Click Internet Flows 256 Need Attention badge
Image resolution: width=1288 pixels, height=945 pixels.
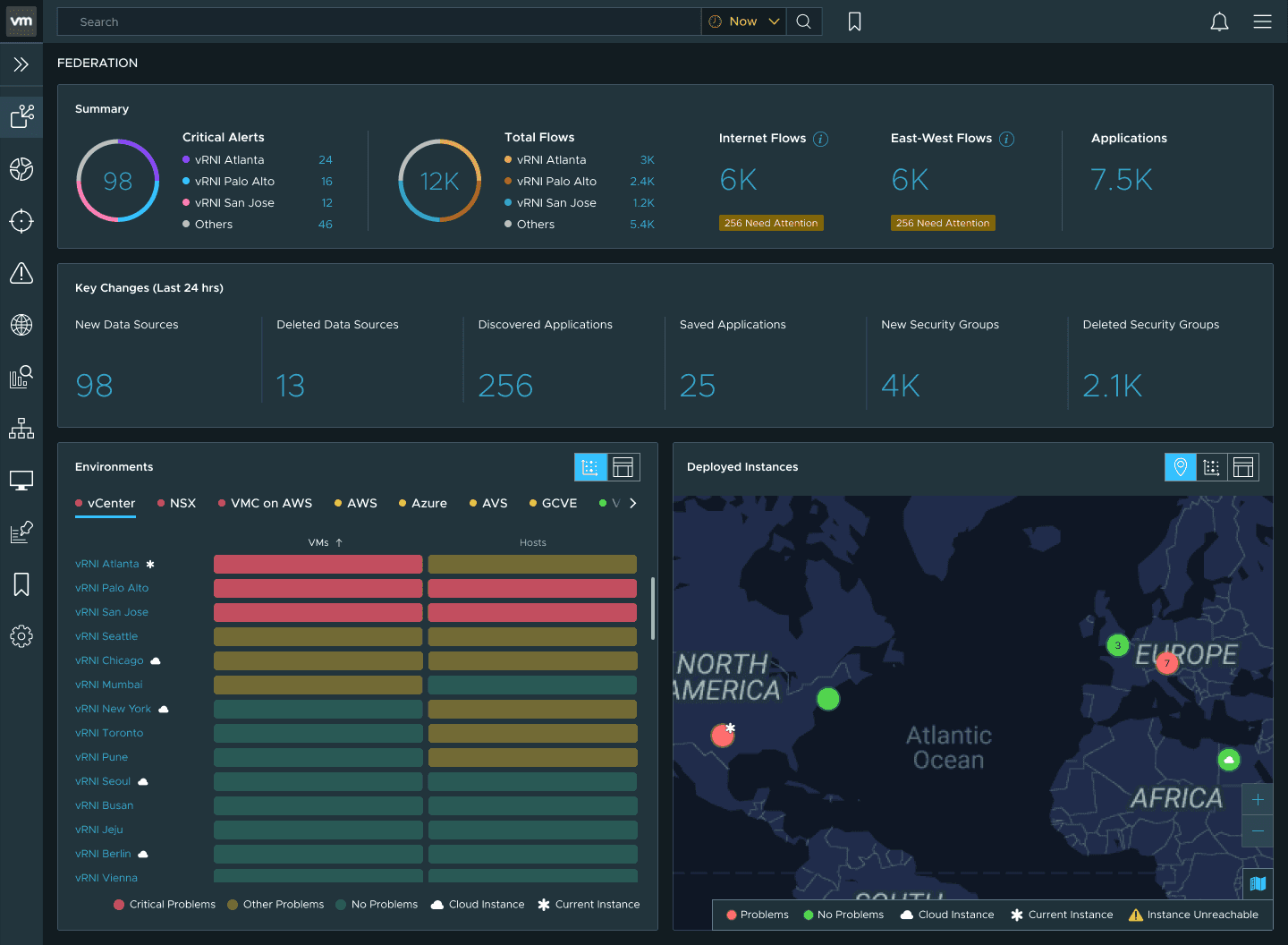771,223
